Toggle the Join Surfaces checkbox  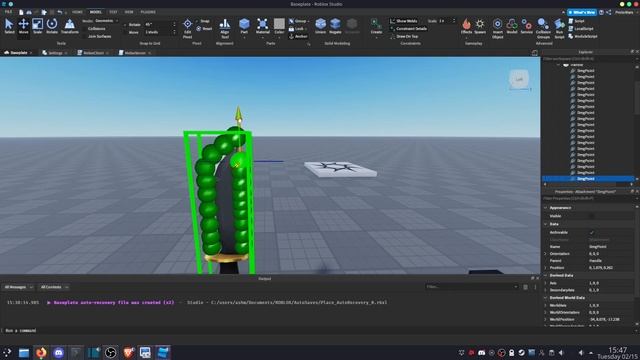tap(85, 36)
